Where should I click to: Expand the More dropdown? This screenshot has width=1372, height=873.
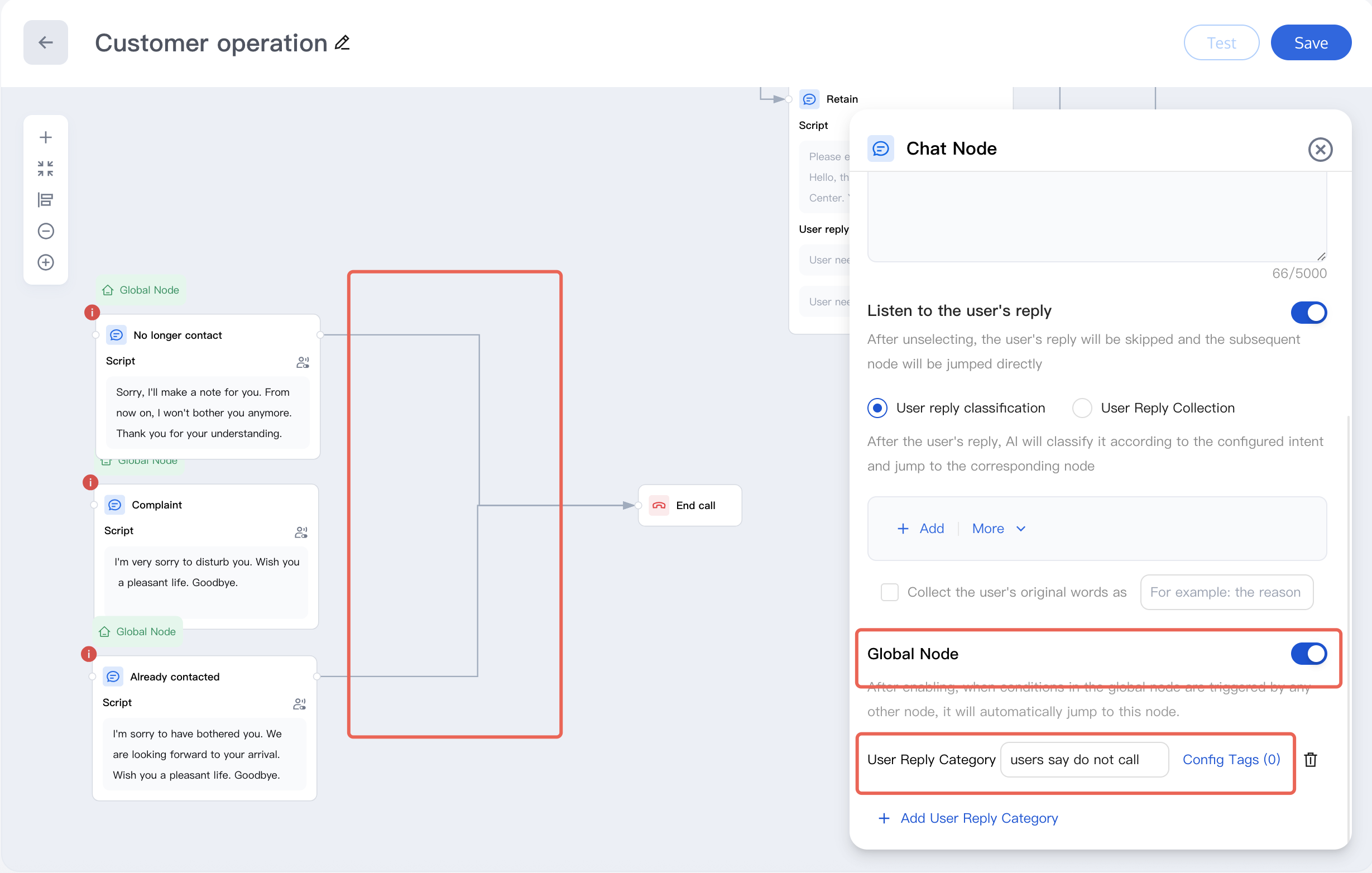998,529
